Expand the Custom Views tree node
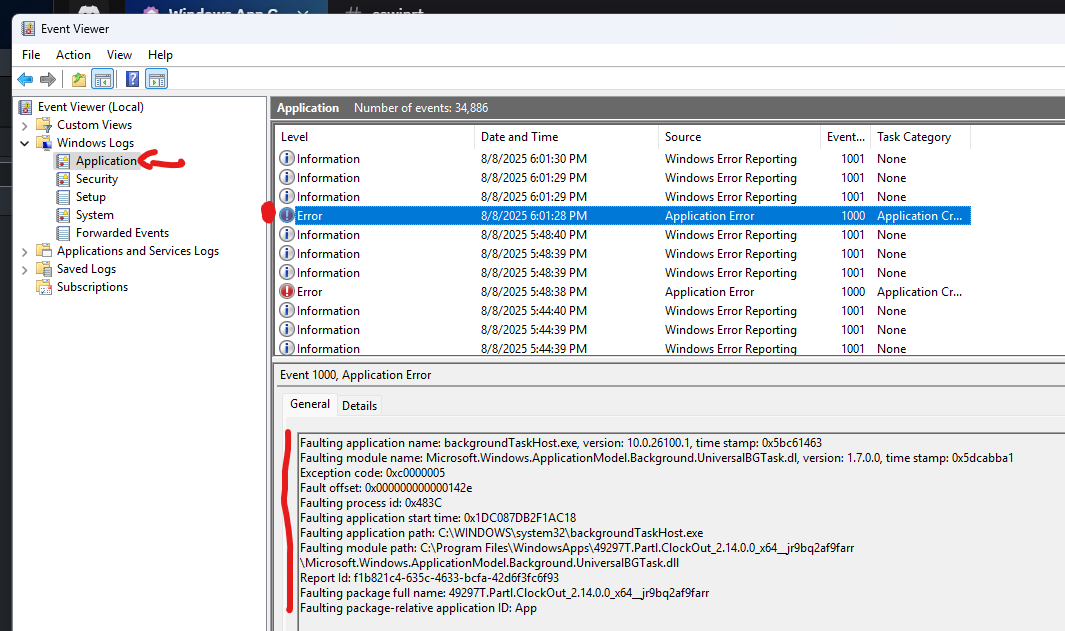 click(25, 125)
